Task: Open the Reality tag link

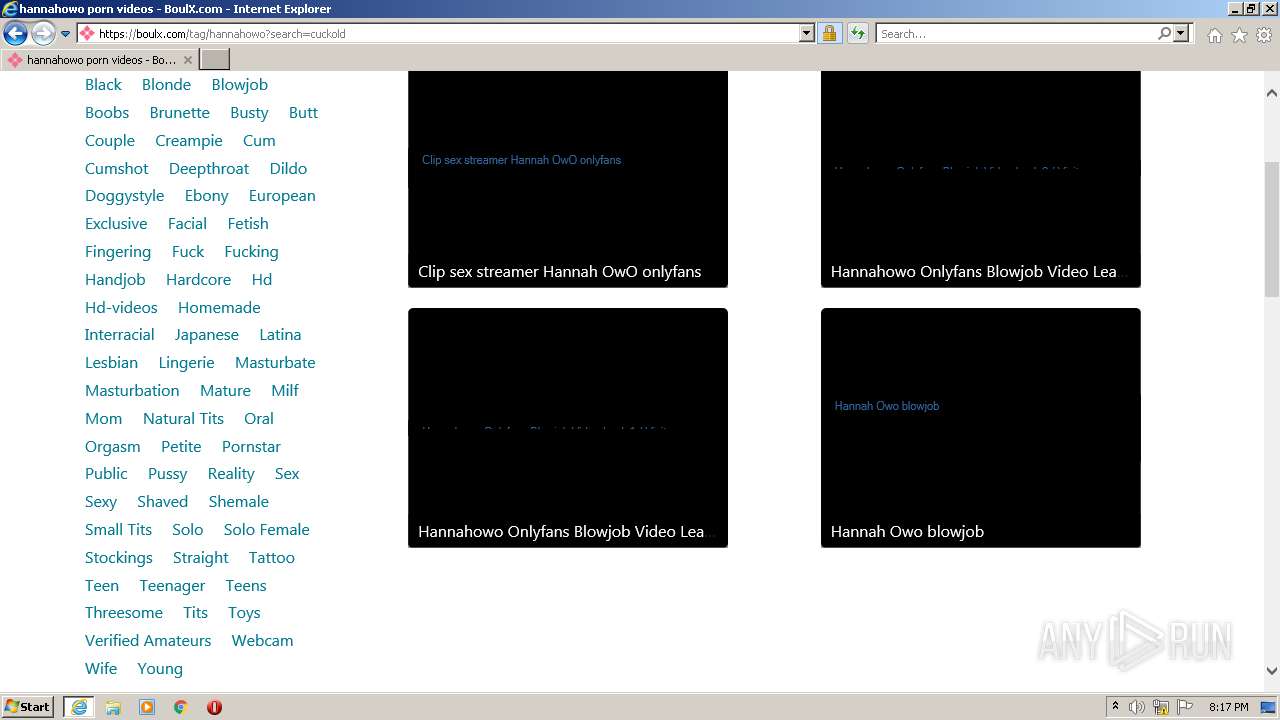Action: (x=231, y=474)
